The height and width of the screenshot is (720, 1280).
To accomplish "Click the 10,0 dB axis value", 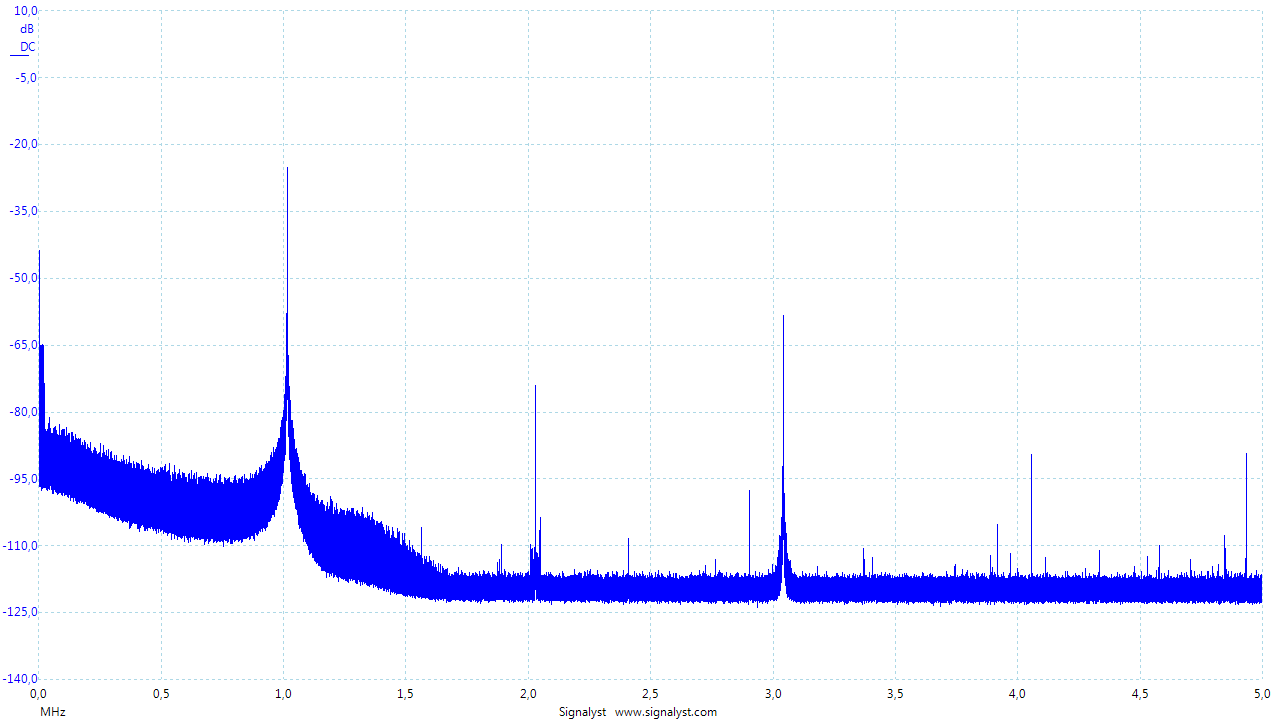I will pyautogui.click(x=26, y=11).
